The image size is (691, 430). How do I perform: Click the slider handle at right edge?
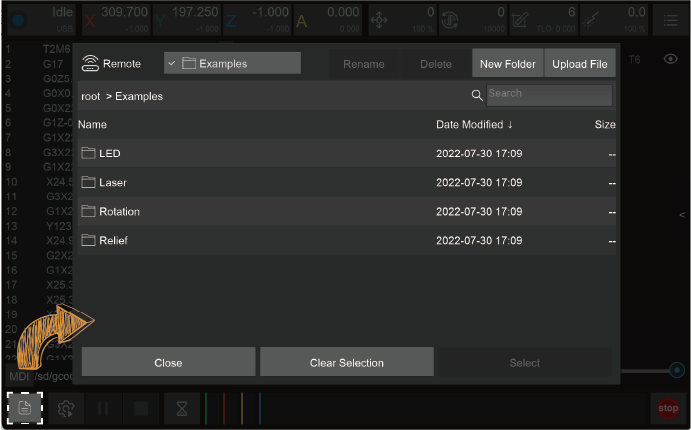point(679,370)
